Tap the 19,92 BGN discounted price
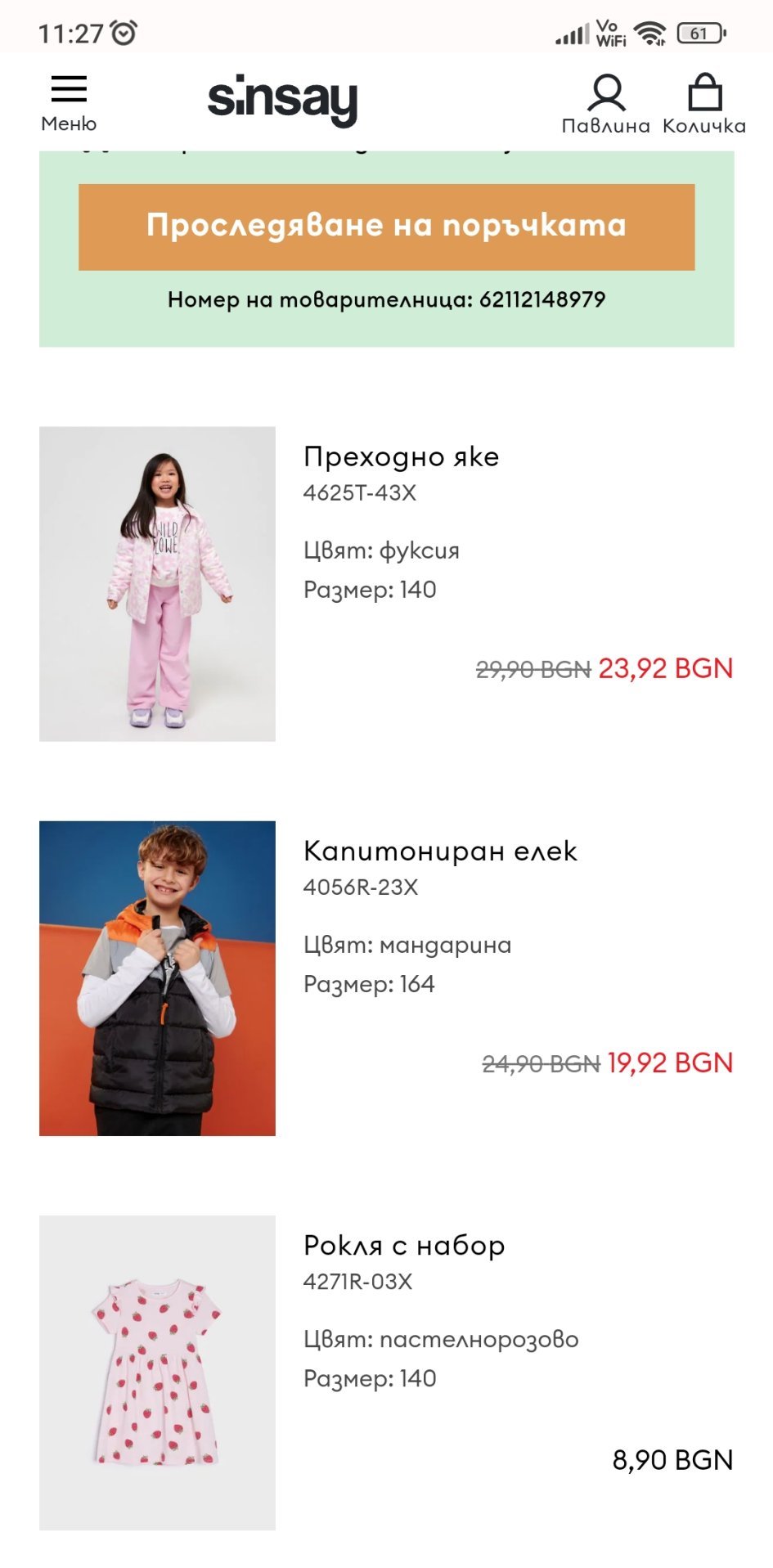Viewport: 773px width, 1568px height. click(x=671, y=1063)
